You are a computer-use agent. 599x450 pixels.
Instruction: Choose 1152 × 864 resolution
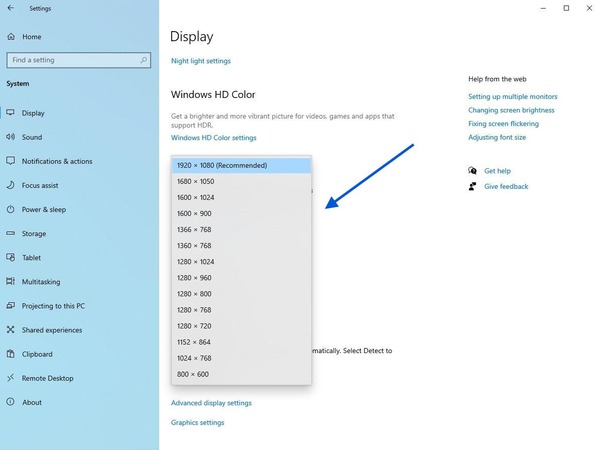pyautogui.click(x=241, y=342)
